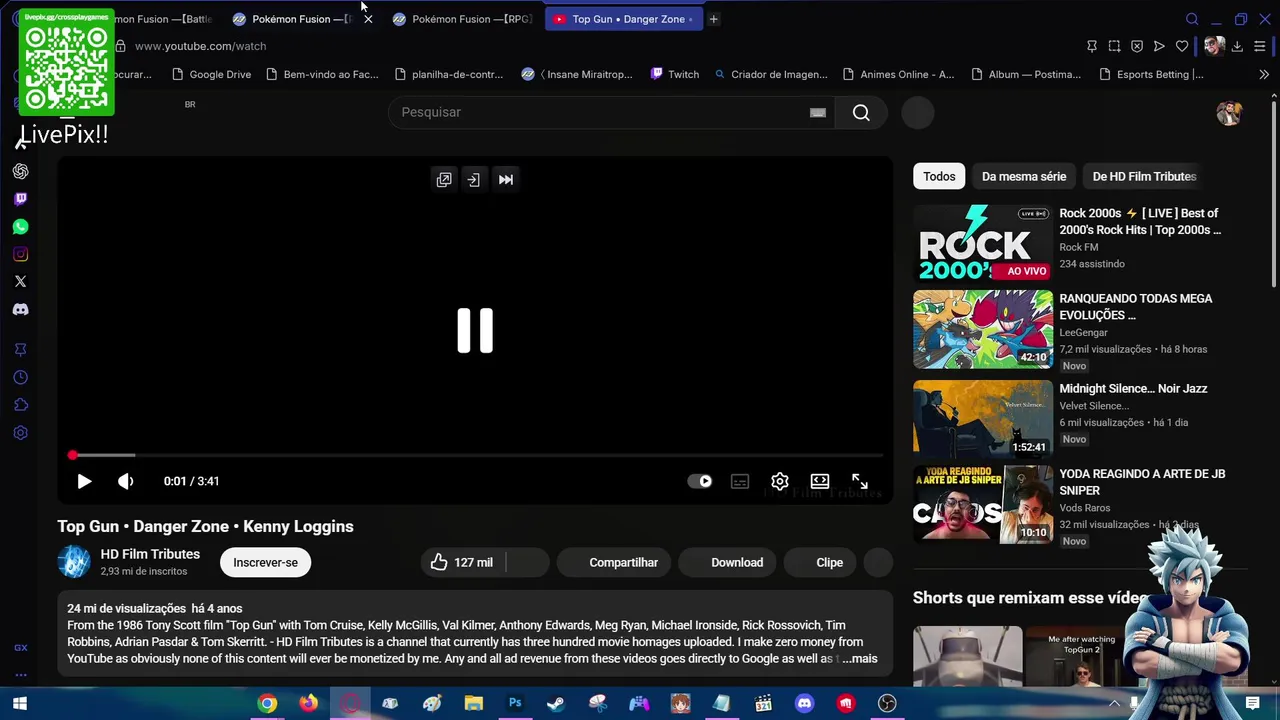Play the video with the small play button

[84, 481]
